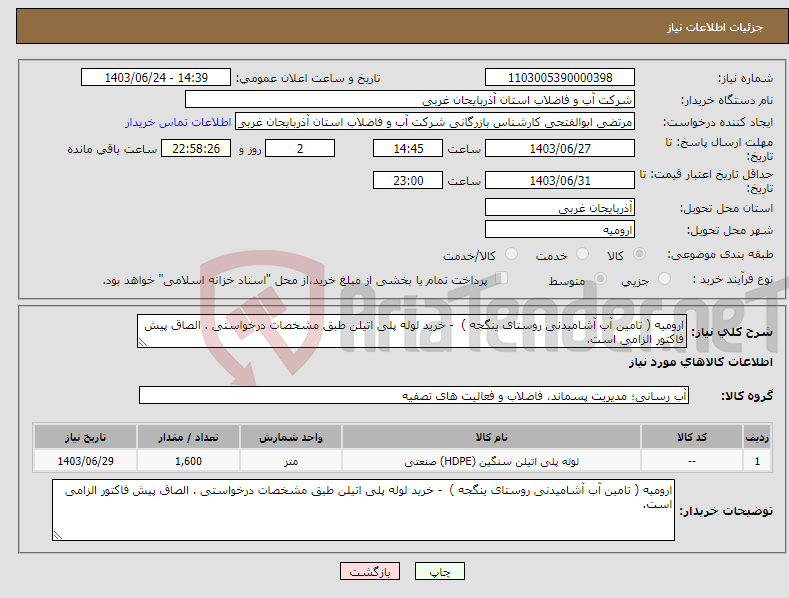Toggle the اسناد خزانه اسلامی payment checkbox
The width and height of the screenshot is (789, 598).
pos(502,278)
